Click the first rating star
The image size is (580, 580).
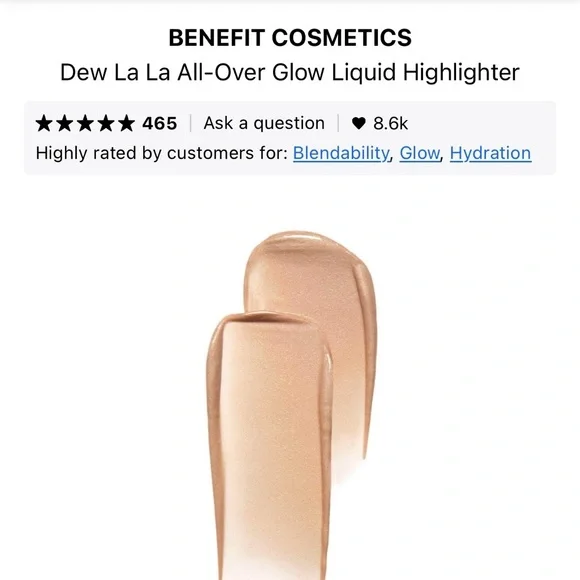pos(44,123)
